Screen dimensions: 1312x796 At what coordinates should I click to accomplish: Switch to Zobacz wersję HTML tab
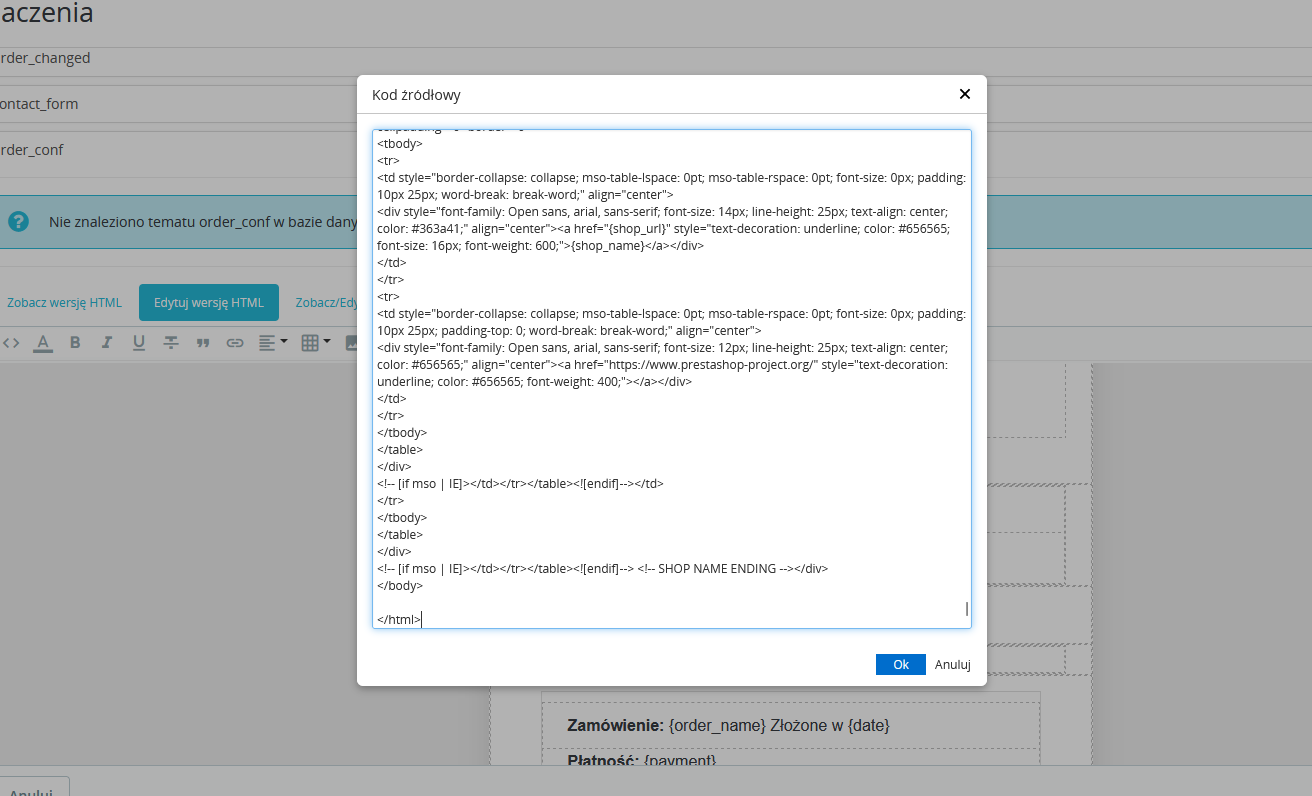coord(64,302)
